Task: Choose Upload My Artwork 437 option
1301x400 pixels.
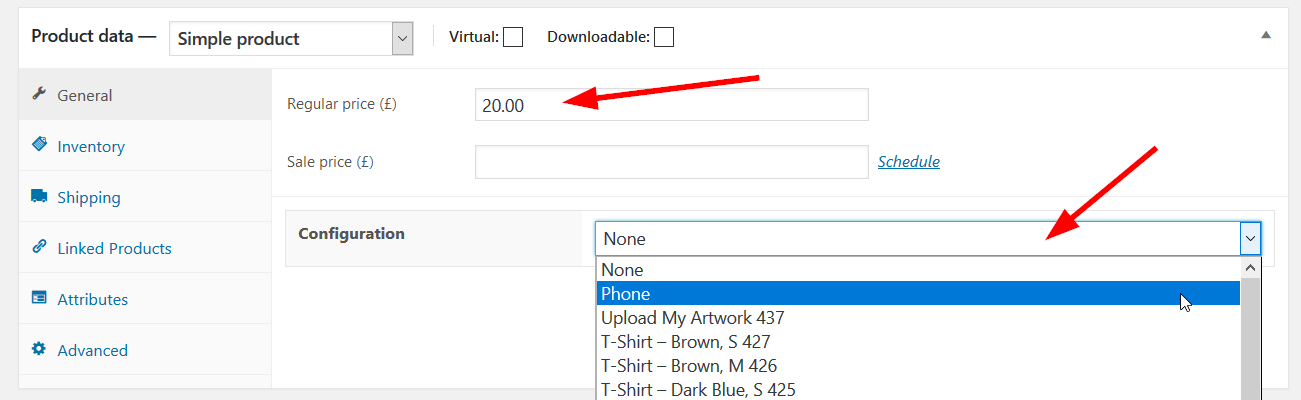Action: [x=918, y=317]
